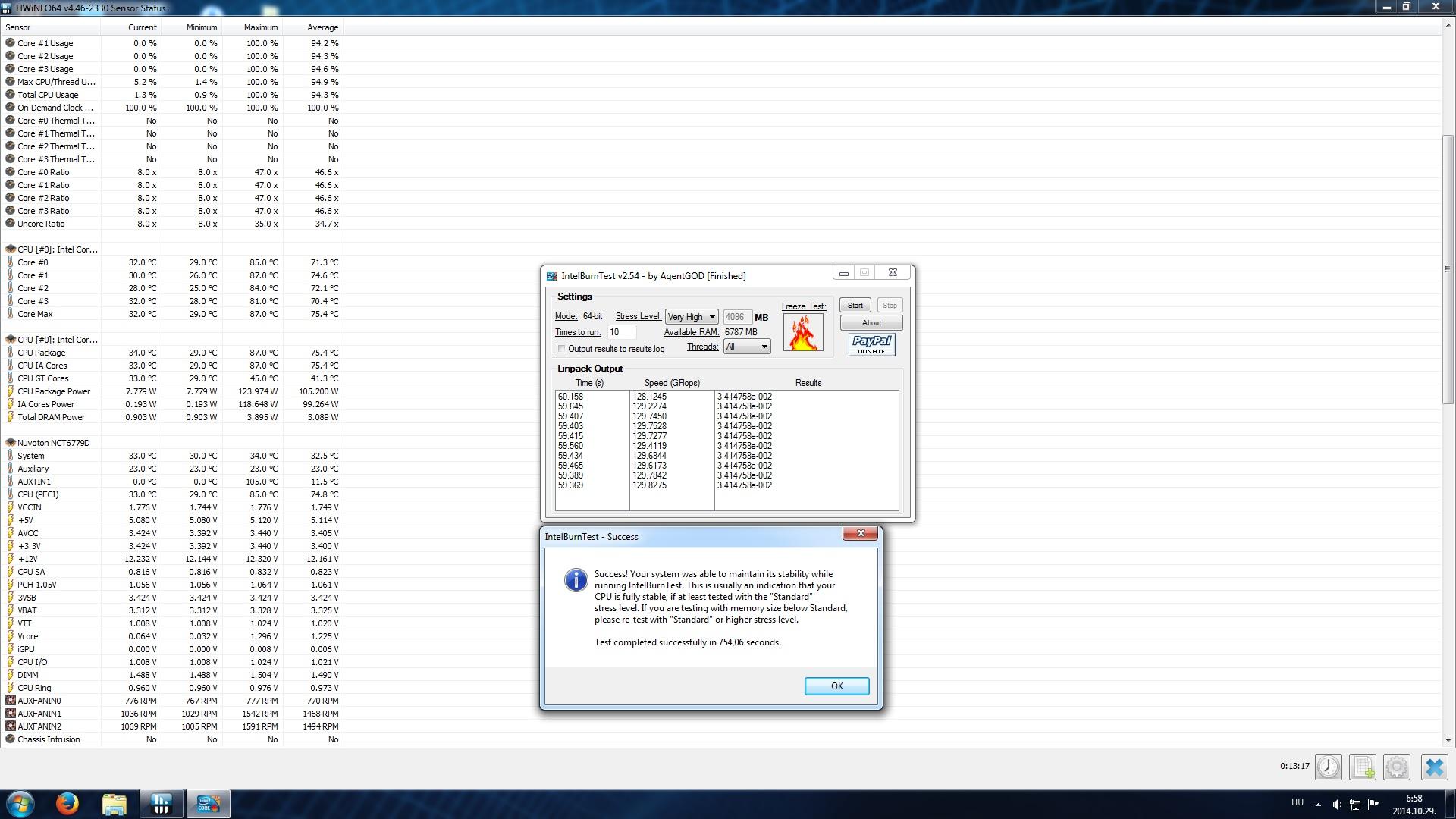Switch to the IntelBurnTest taskbar icon
The width and height of the screenshot is (1456, 819).
(208, 804)
